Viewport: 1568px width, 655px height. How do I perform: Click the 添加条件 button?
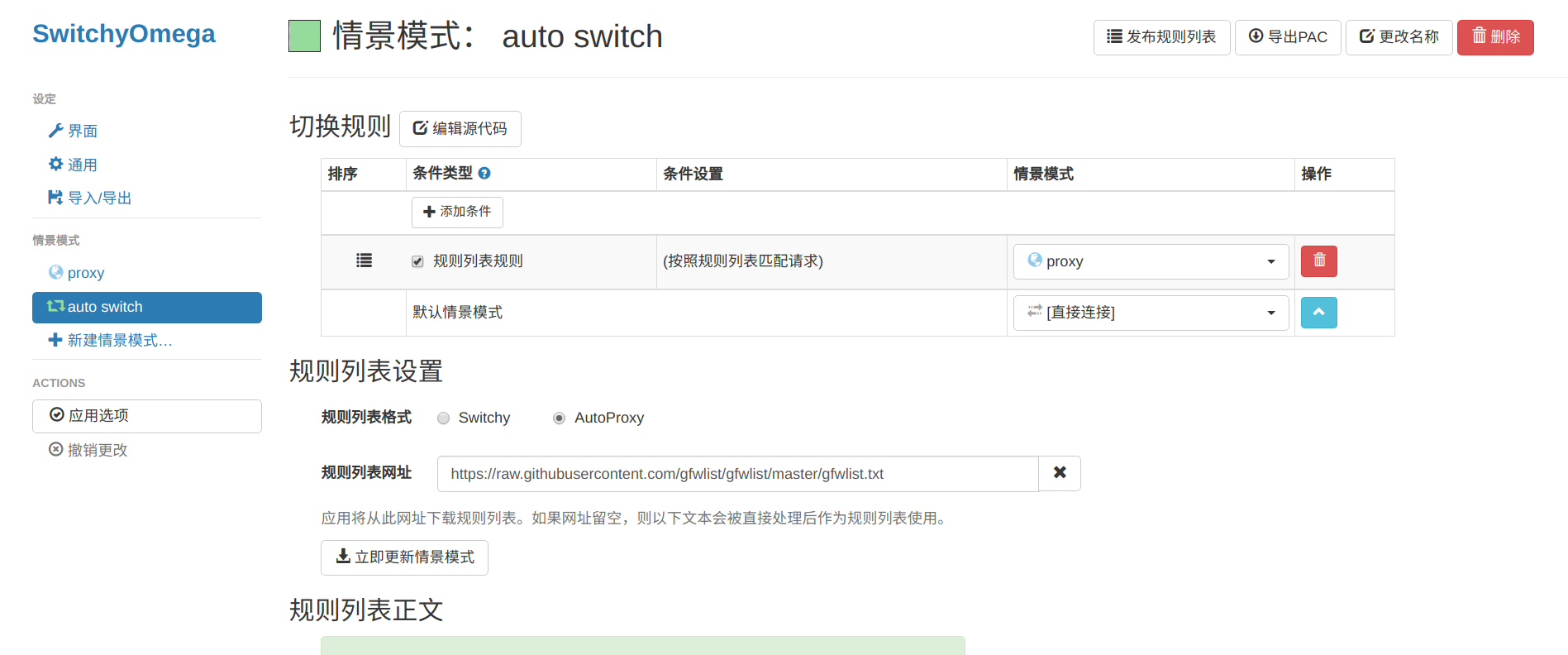click(x=457, y=212)
